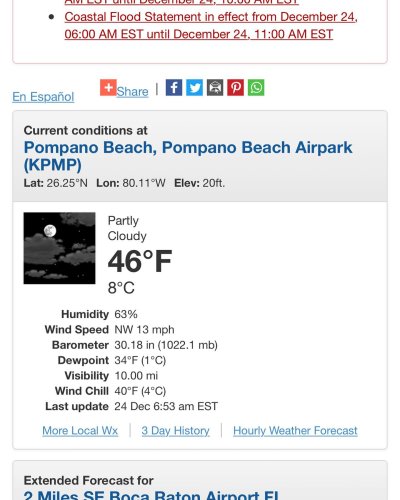Click the Last update timestamp text
The height and width of the screenshot is (500, 400).
[x=166, y=406]
